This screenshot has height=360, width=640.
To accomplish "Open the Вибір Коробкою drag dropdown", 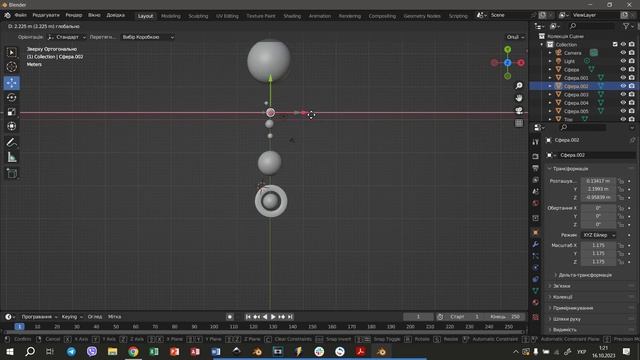I will tap(147, 37).
